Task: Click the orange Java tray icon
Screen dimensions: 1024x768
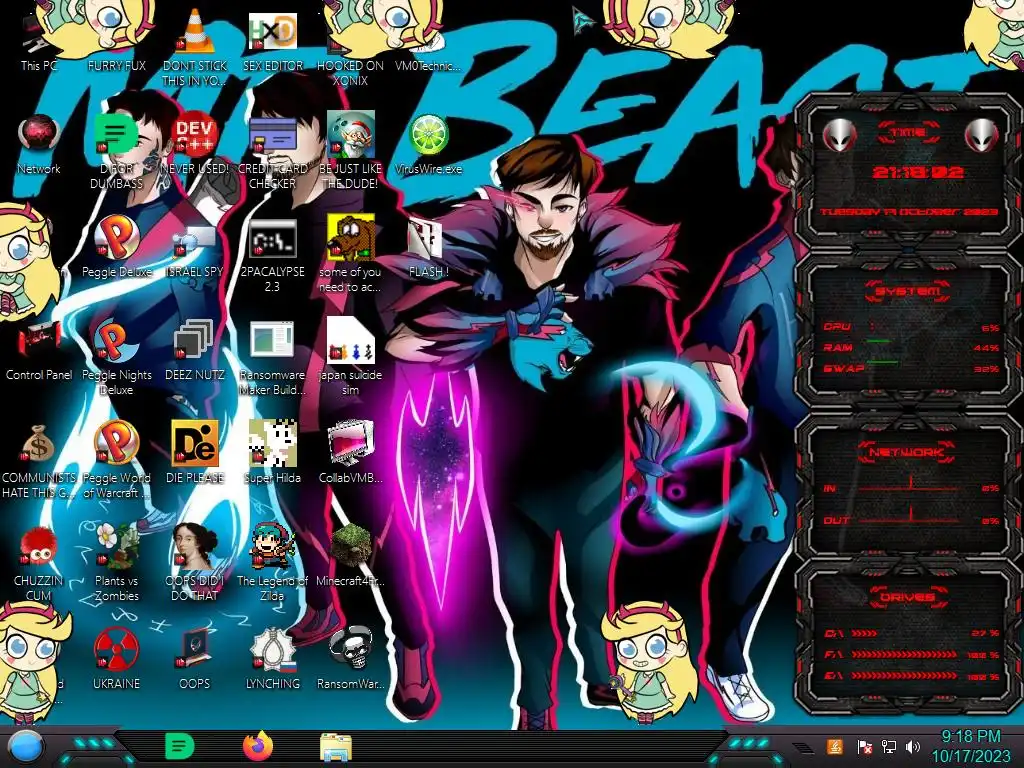Action: point(834,746)
